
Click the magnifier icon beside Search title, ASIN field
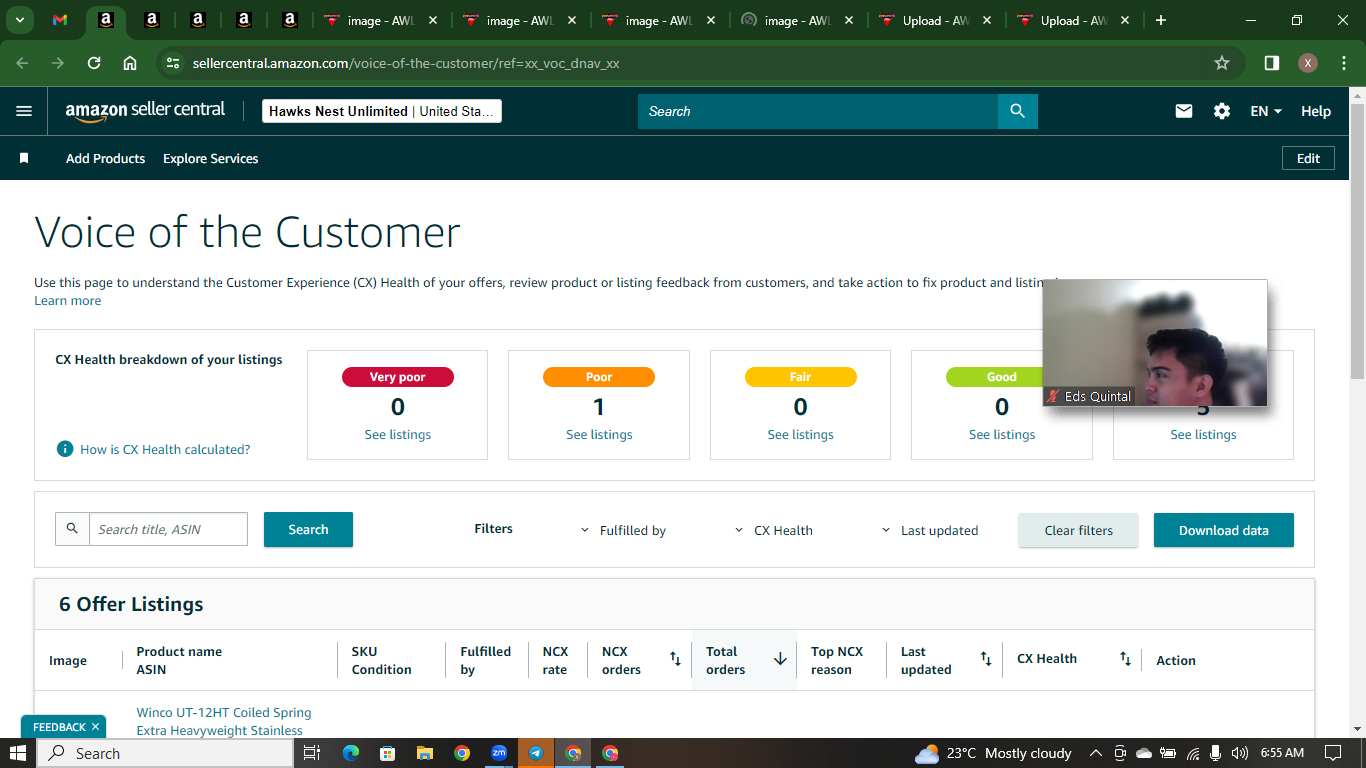72,529
